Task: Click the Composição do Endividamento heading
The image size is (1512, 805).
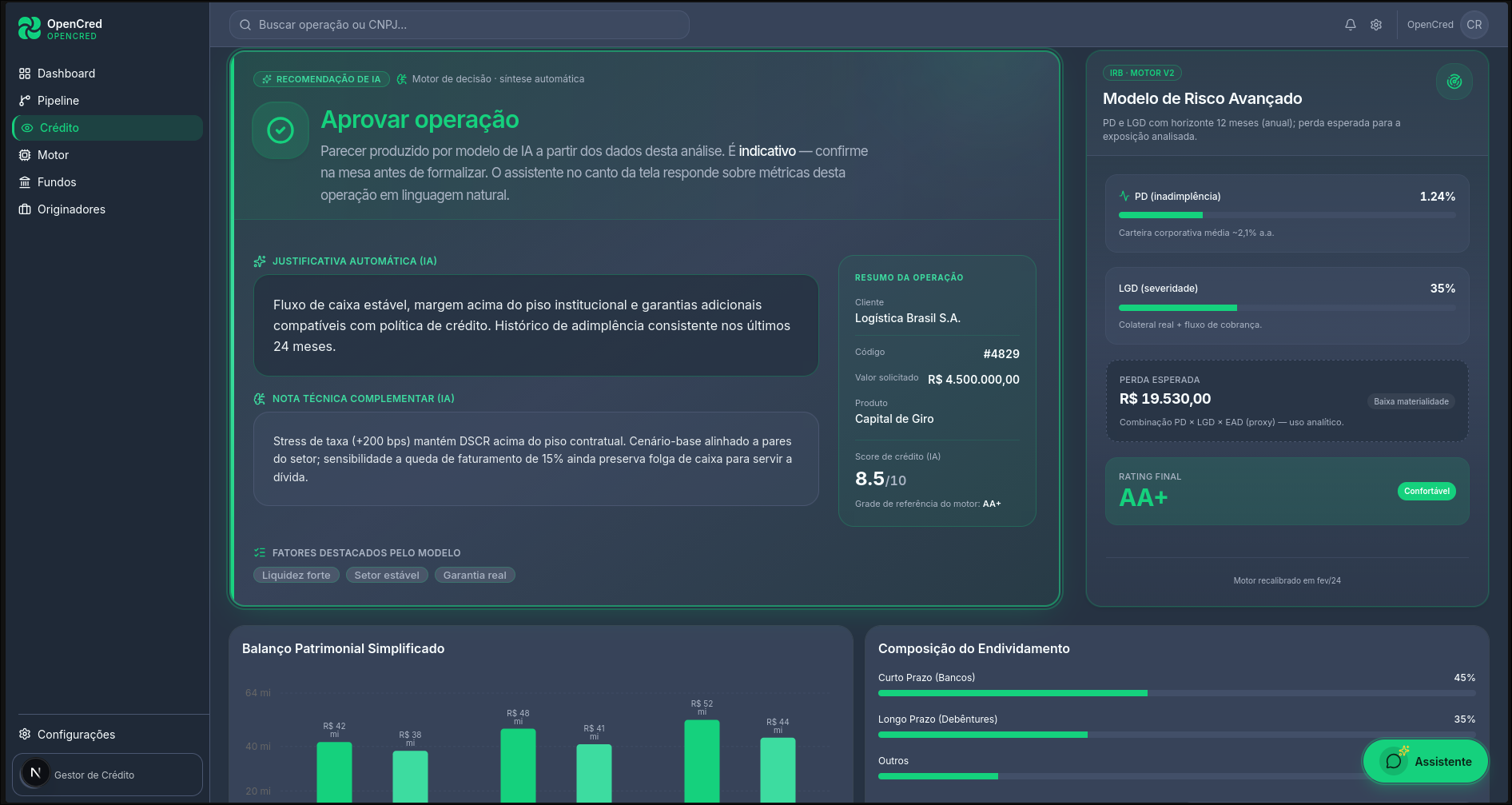Action: point(973,649)
